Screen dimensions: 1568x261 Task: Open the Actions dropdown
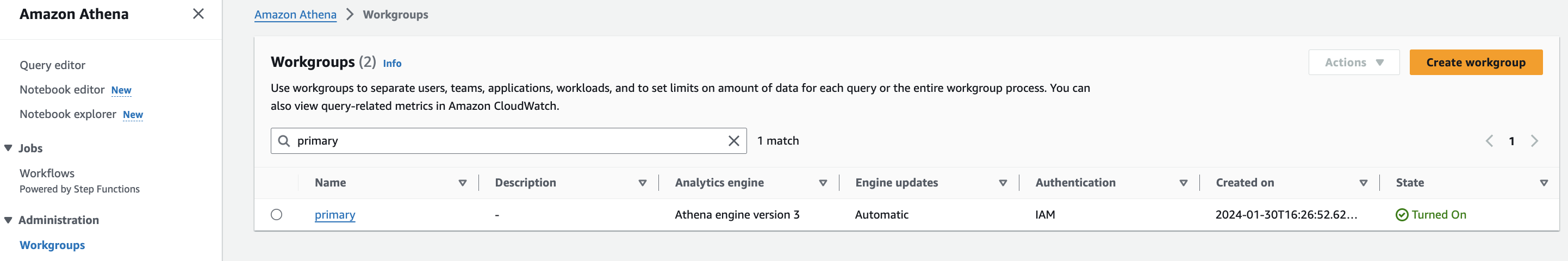click(1354, 63)
